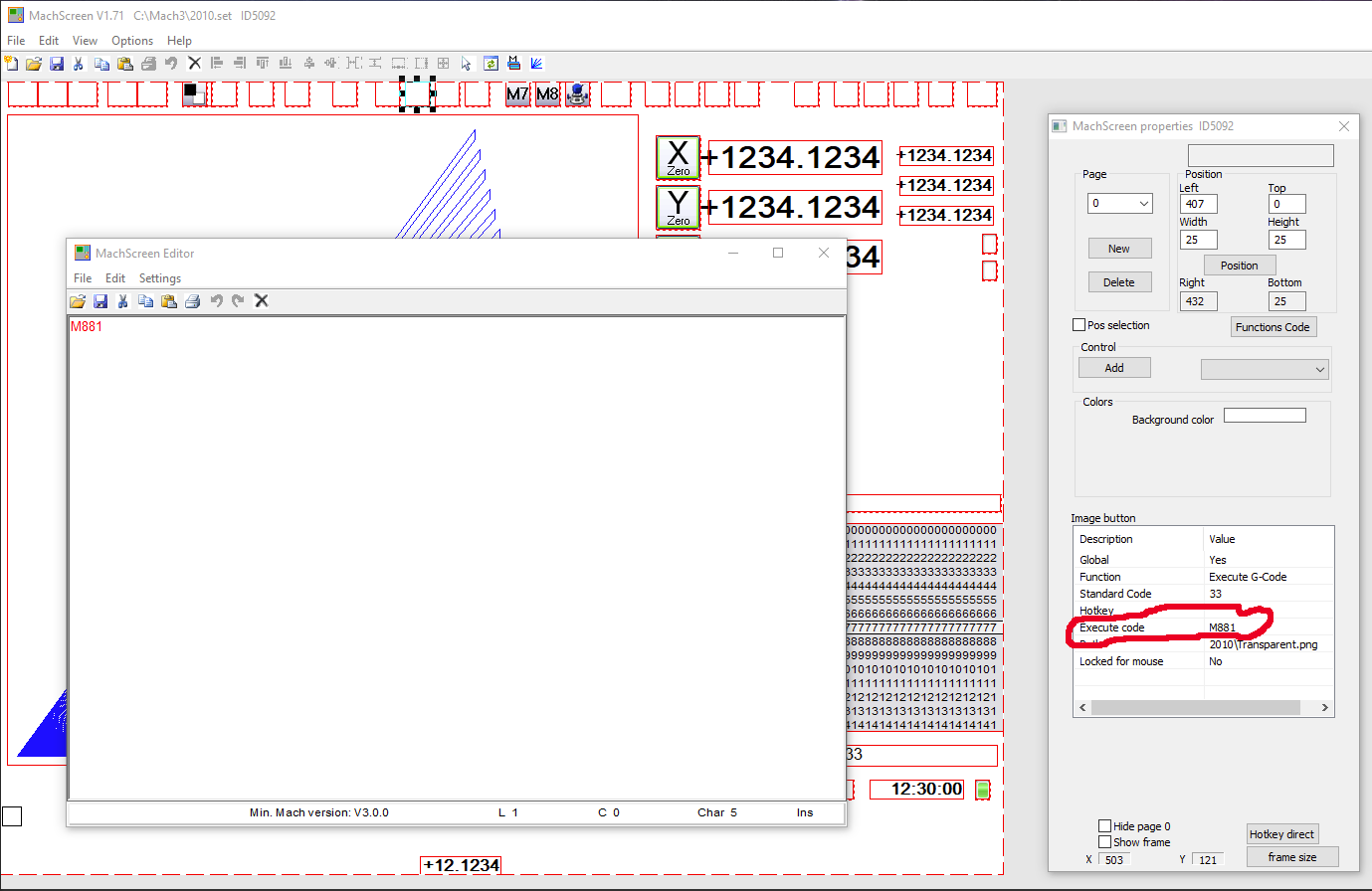Viewport: 1372px width, 891px height.
Task: Open the Options menu
Action: click(x=132, y=41)
